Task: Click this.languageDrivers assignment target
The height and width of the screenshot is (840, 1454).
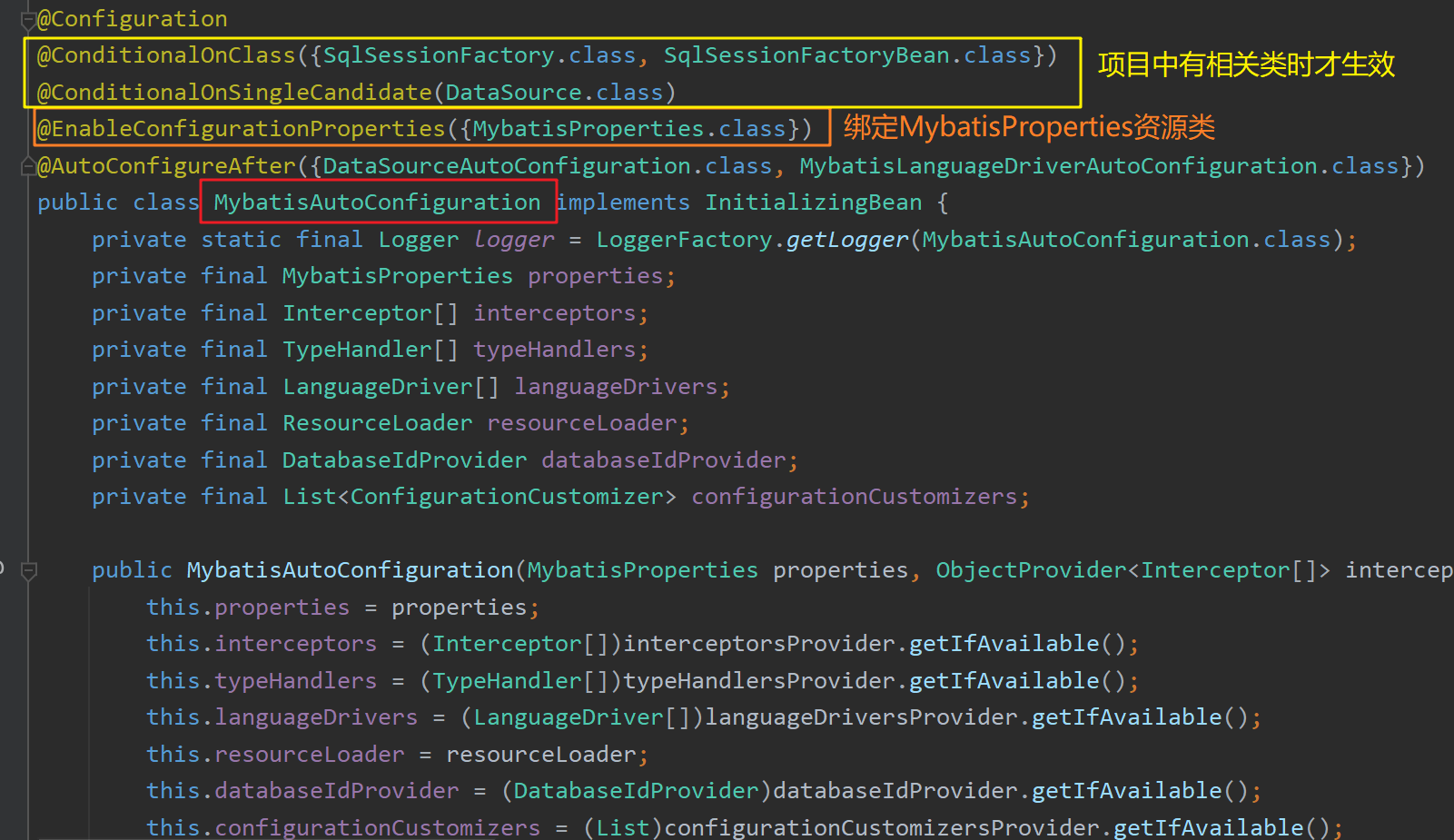Action: coord(282,717)
